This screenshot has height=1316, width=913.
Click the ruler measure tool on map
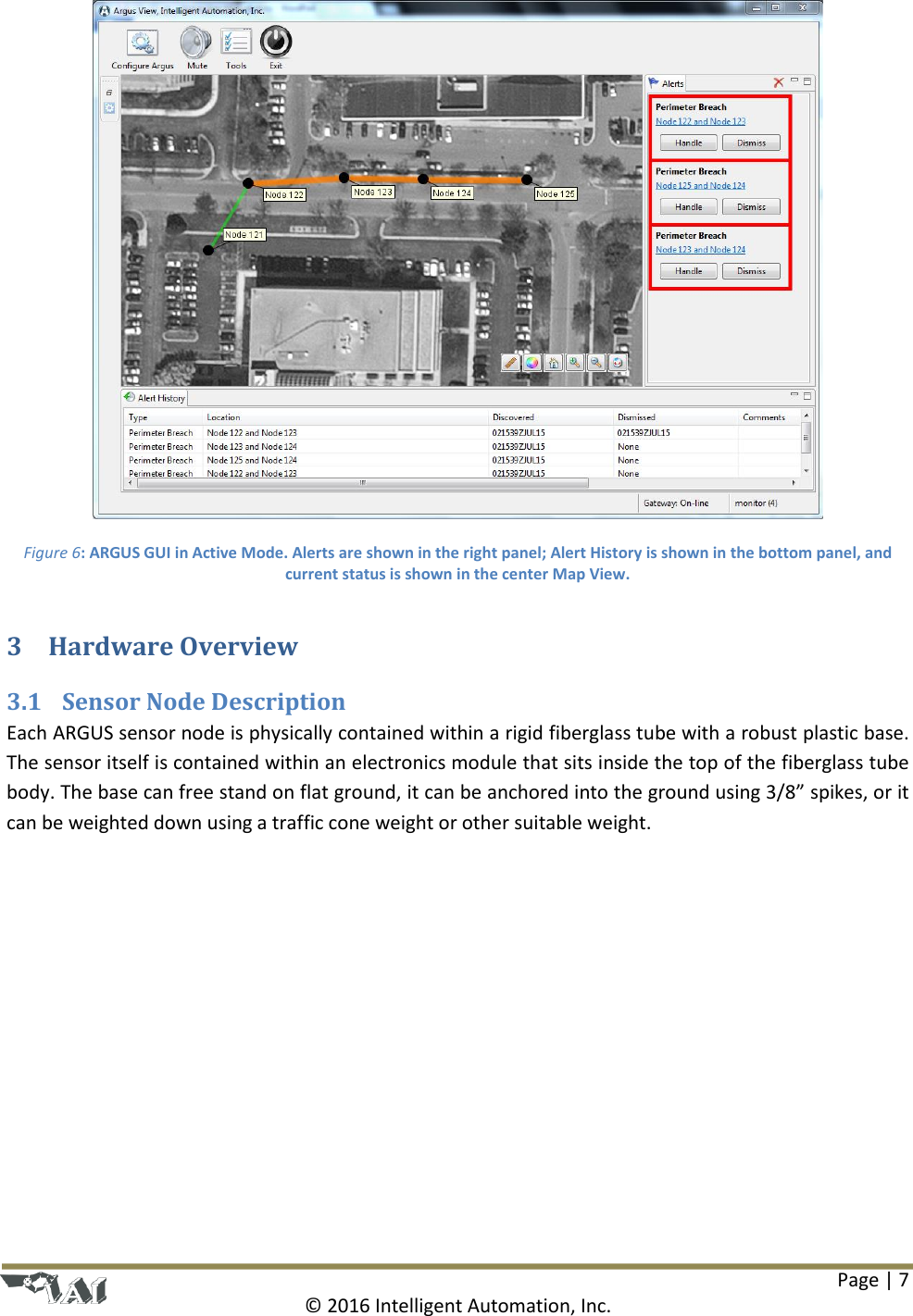click(510, 363)
